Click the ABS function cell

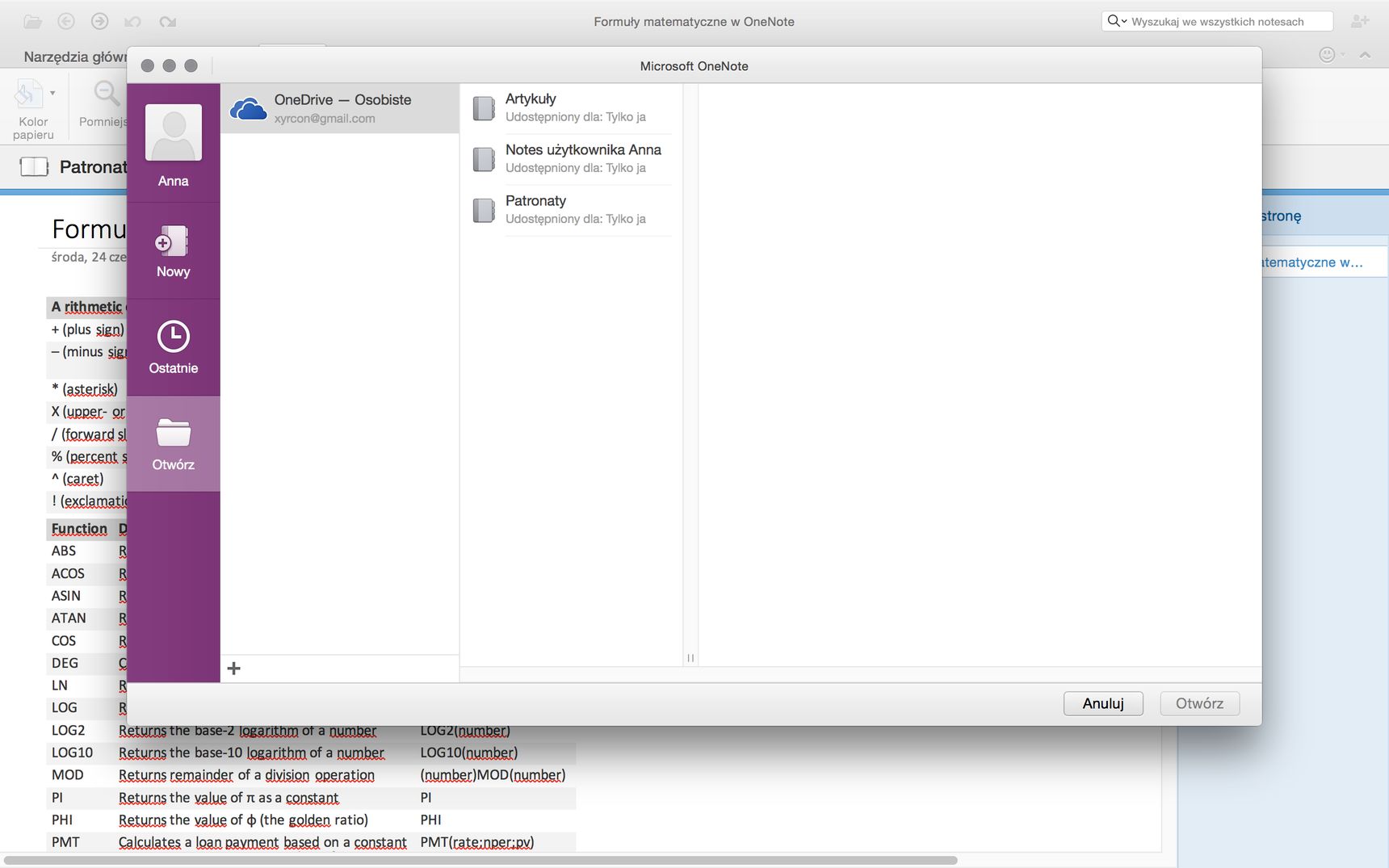[x=64, y=551]
